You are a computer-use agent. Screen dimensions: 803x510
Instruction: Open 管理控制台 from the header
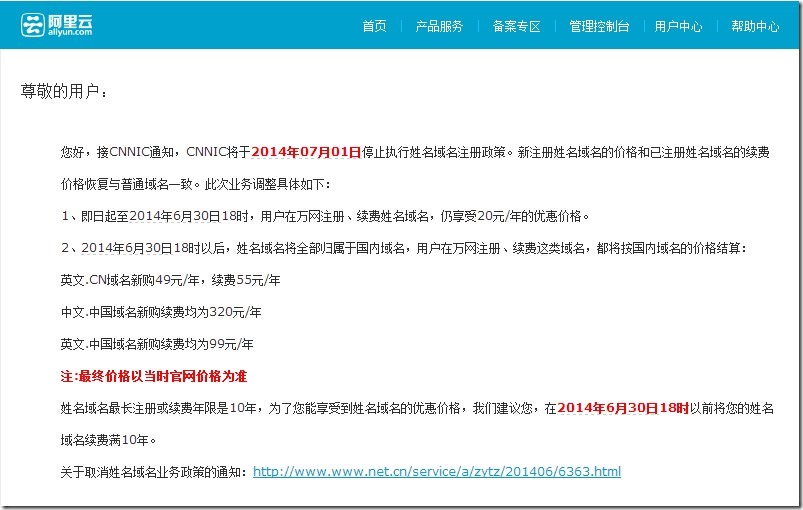(599, 26)
